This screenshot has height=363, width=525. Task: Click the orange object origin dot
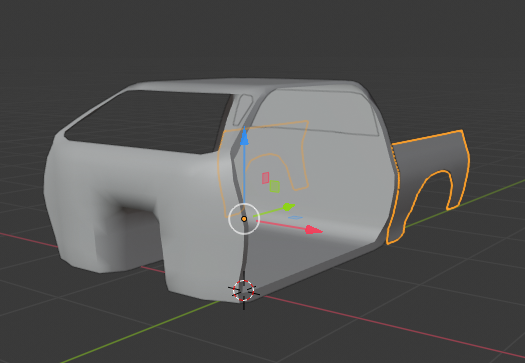(x=244, y=219)
